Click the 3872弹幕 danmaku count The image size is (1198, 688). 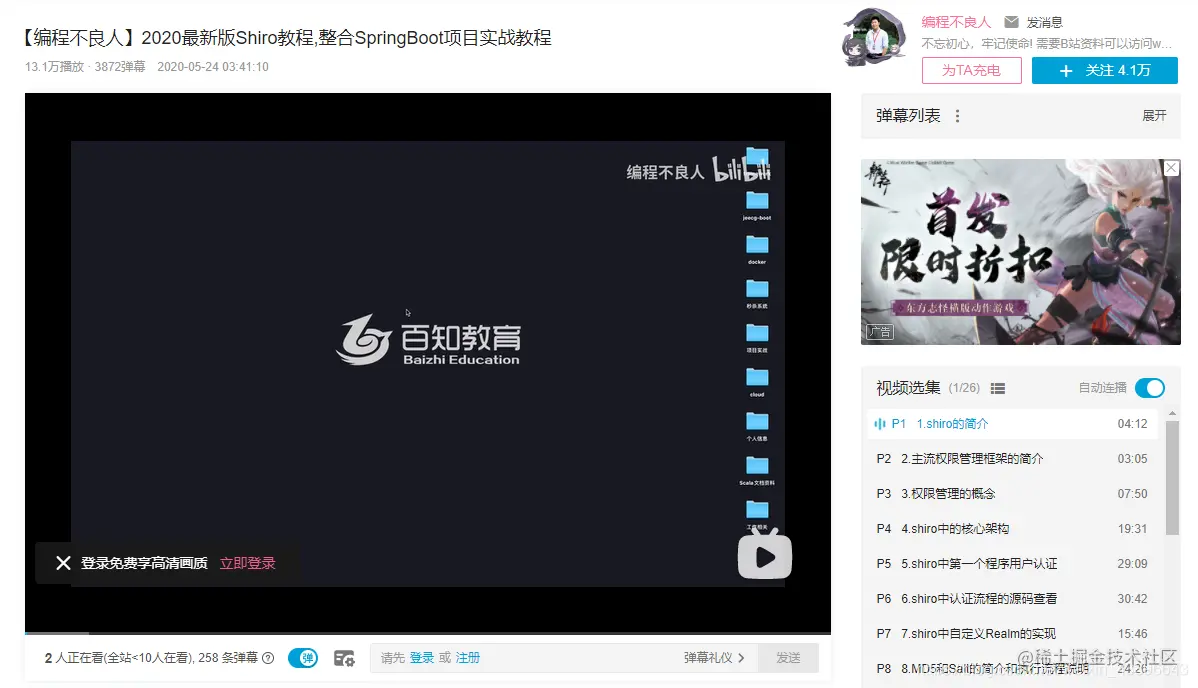pos(120,67)
